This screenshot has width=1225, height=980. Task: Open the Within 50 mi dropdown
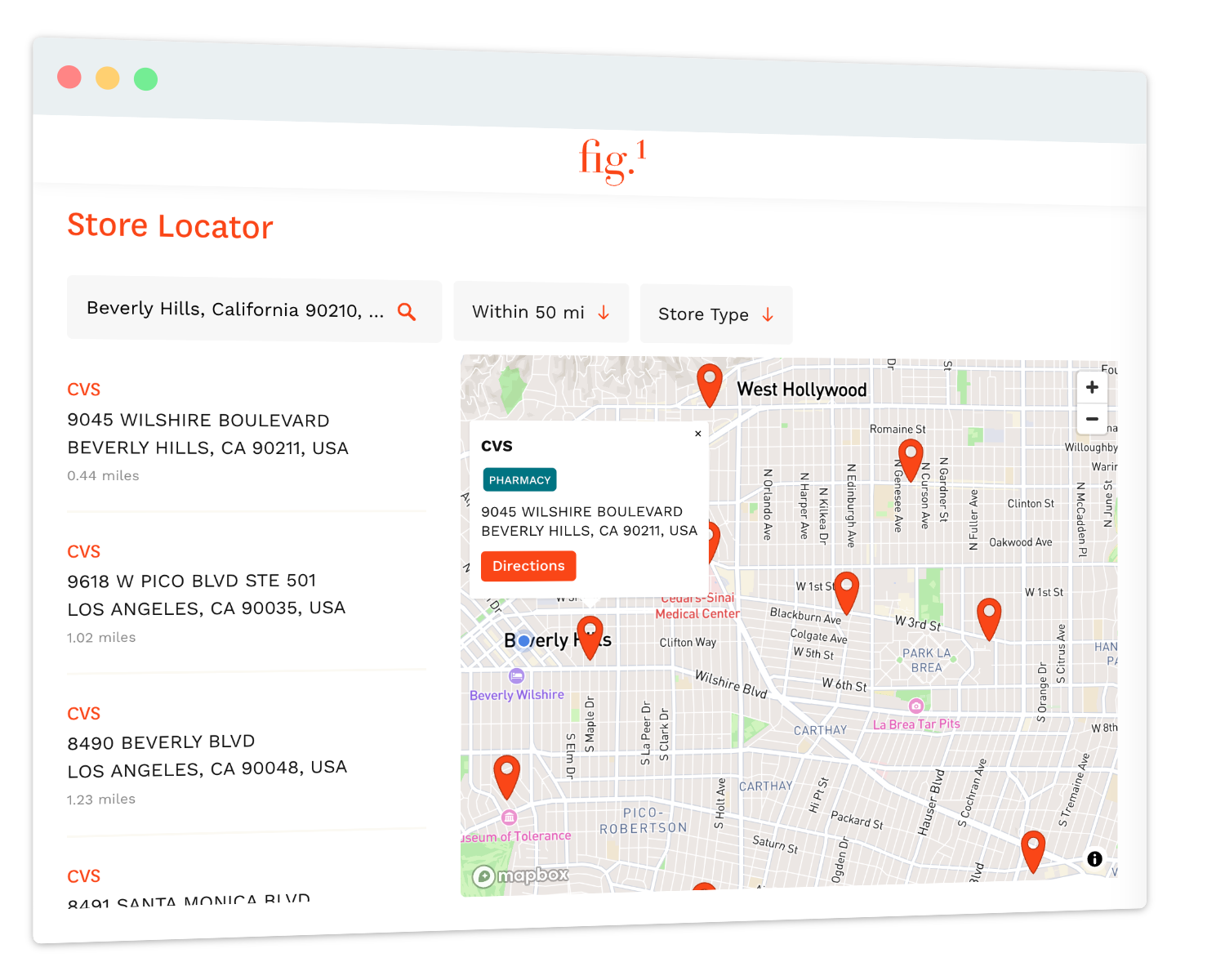(541, 313)
